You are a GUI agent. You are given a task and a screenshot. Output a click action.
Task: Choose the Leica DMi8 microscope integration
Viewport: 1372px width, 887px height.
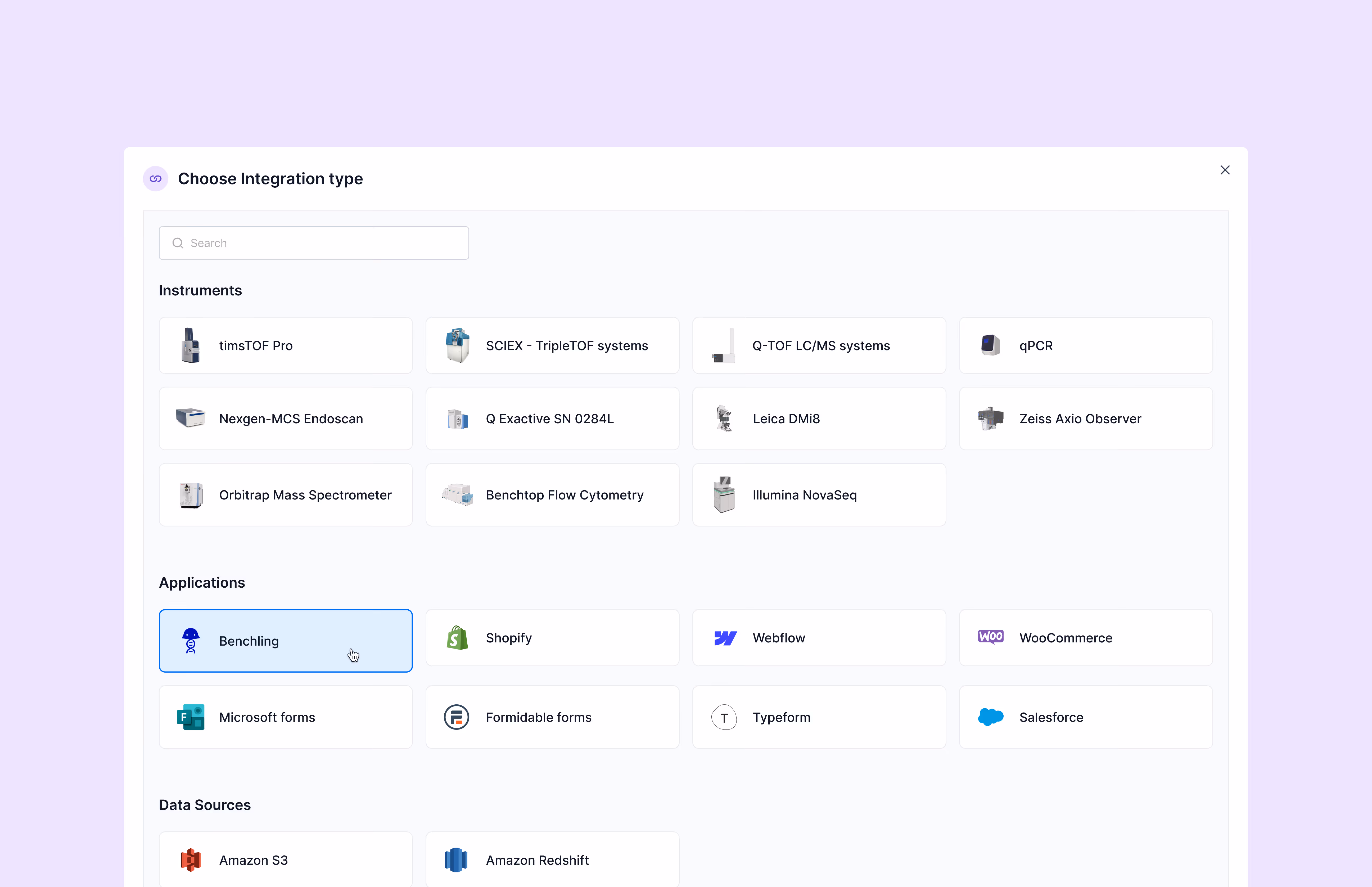click(x=818, y=418)
